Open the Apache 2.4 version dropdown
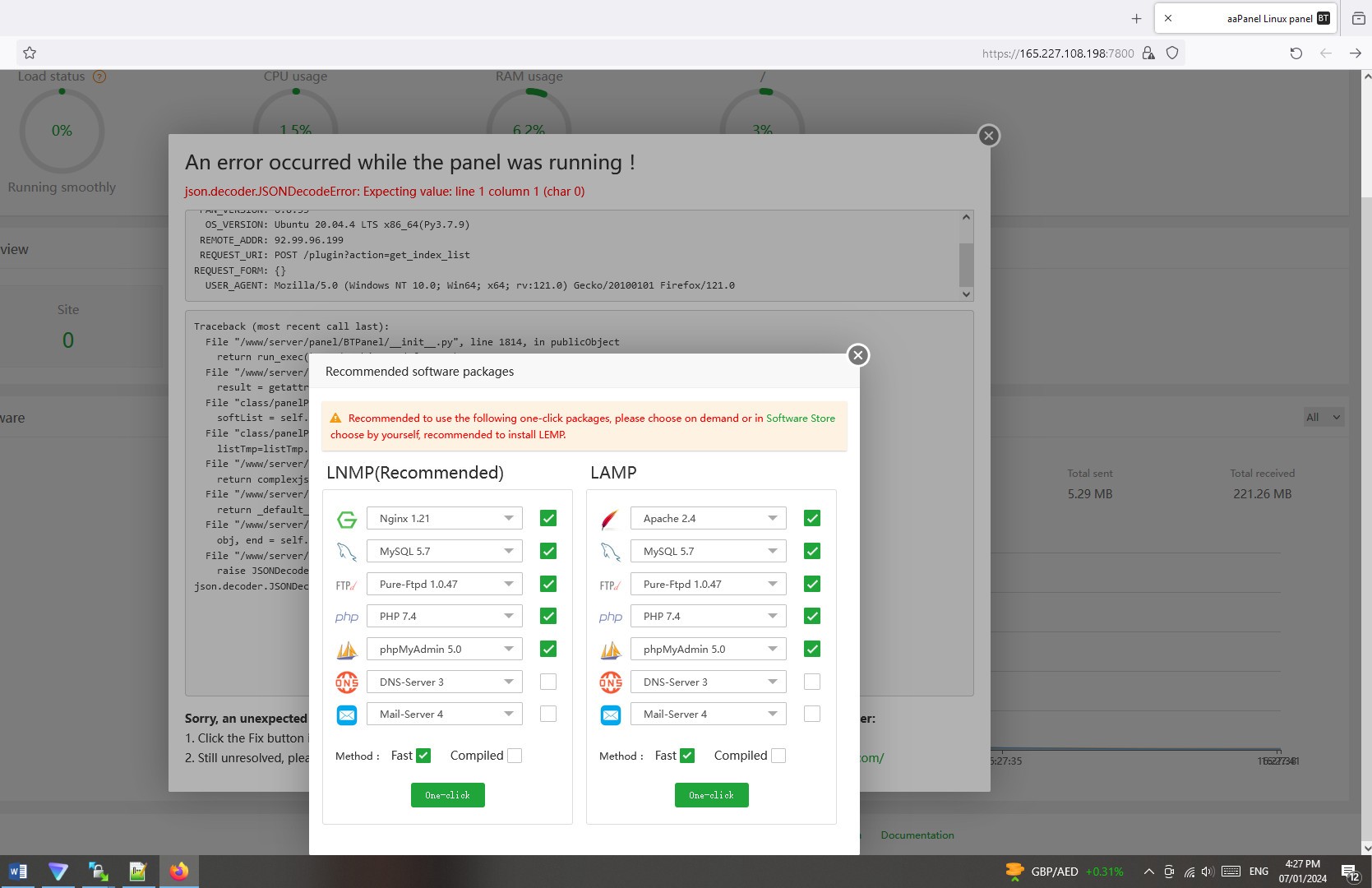Screen dimensions: 1372x888 709,518
